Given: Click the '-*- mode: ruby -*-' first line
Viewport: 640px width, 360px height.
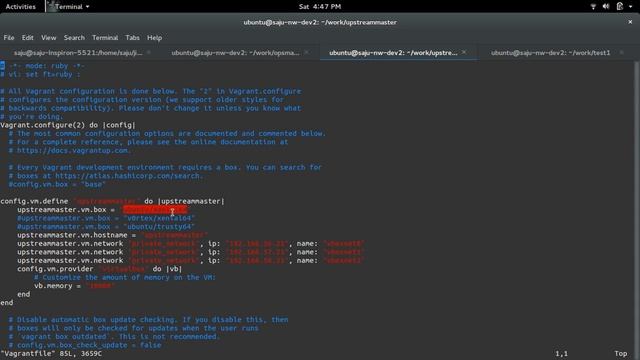Looking at the screenshot, I should (x=42, y=66).
